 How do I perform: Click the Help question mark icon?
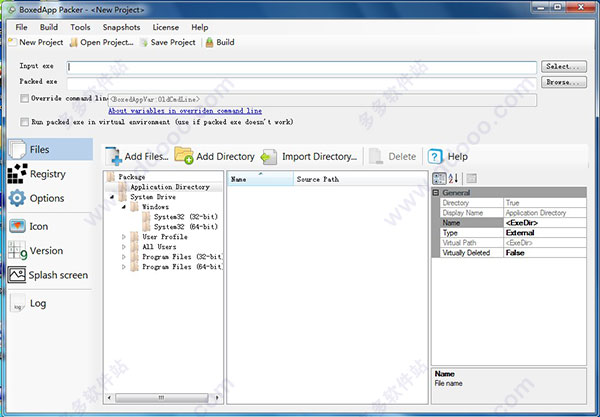pos(435,156)
